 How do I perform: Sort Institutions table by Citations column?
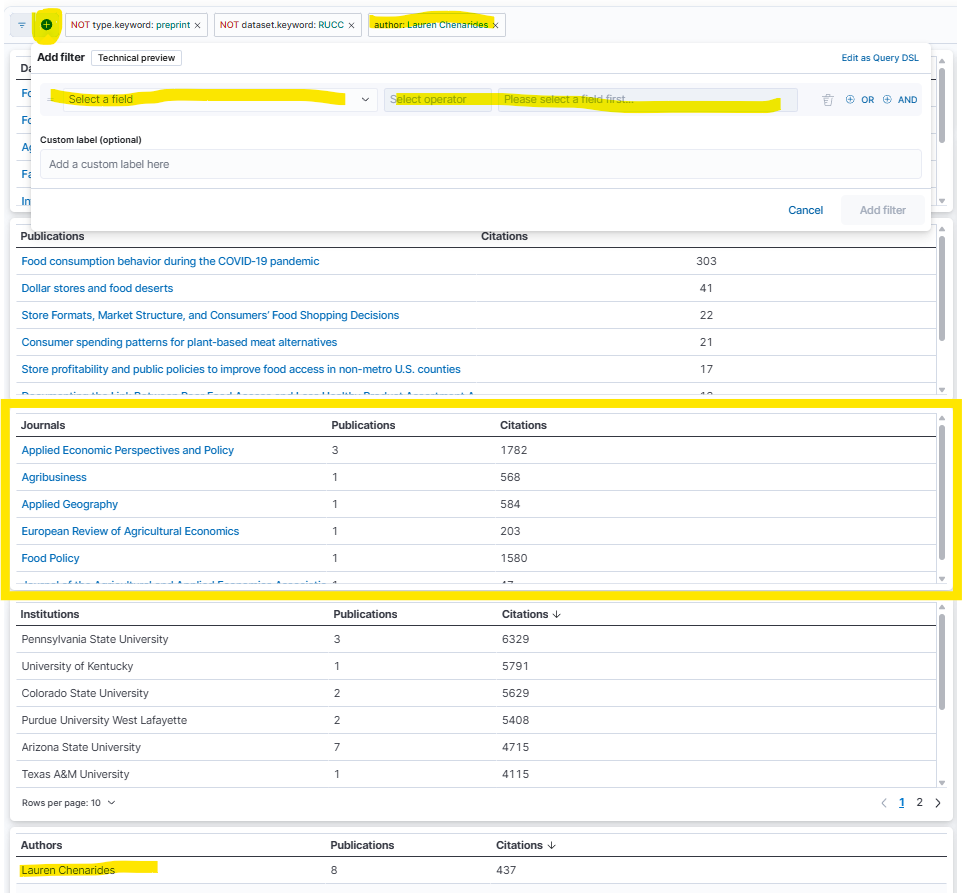[530, 614]
